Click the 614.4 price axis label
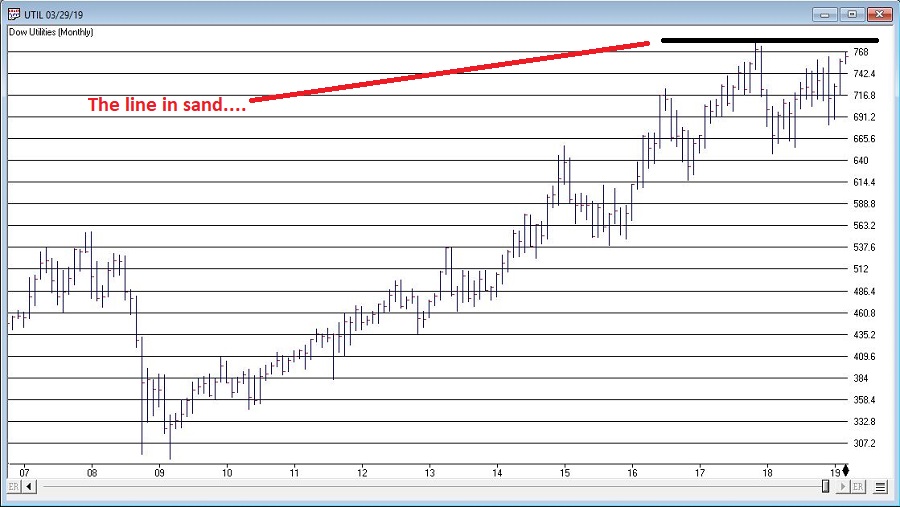 (864, 182)
